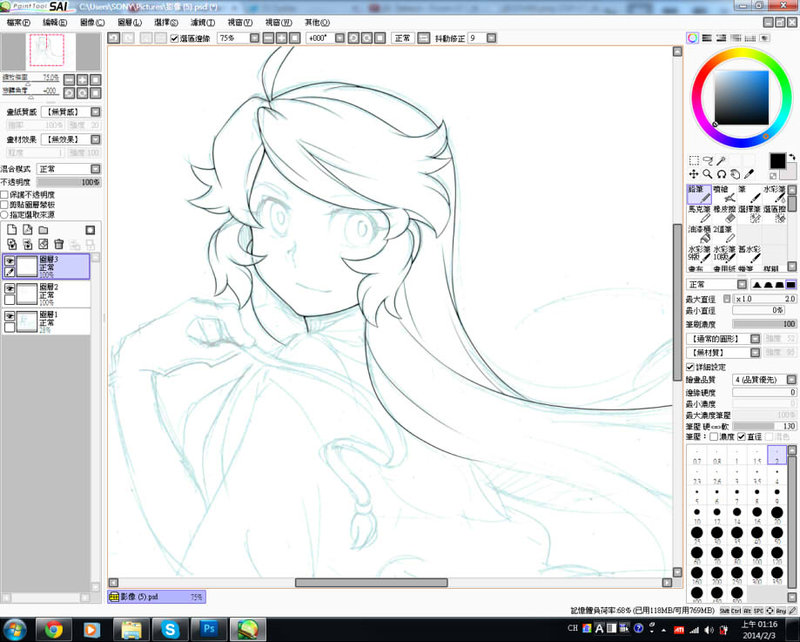The height and width of the screenshot is (642, 800).
Task: Click the zoom in plus button in toolbar
Action: (282, 38)
